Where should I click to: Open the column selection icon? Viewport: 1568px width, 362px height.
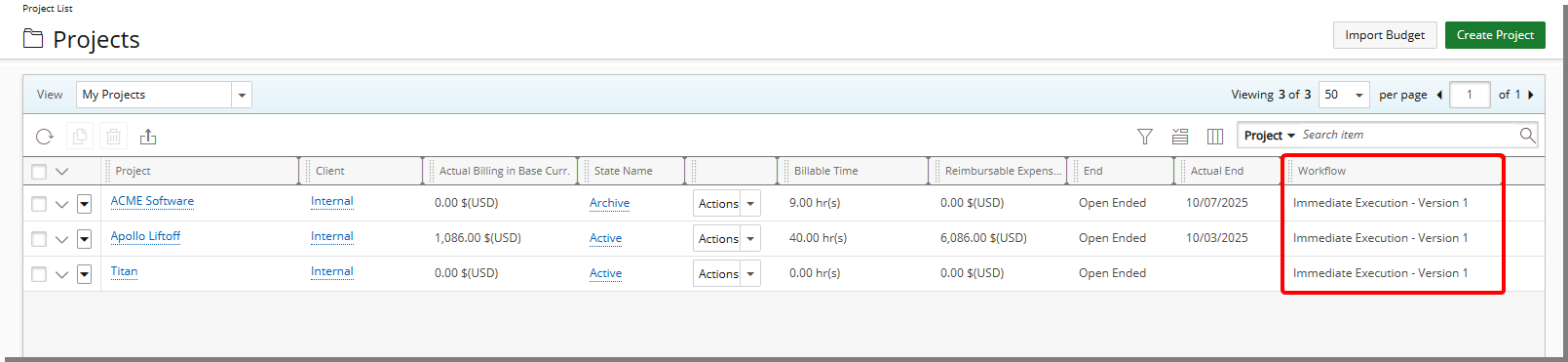[1215, 137]
